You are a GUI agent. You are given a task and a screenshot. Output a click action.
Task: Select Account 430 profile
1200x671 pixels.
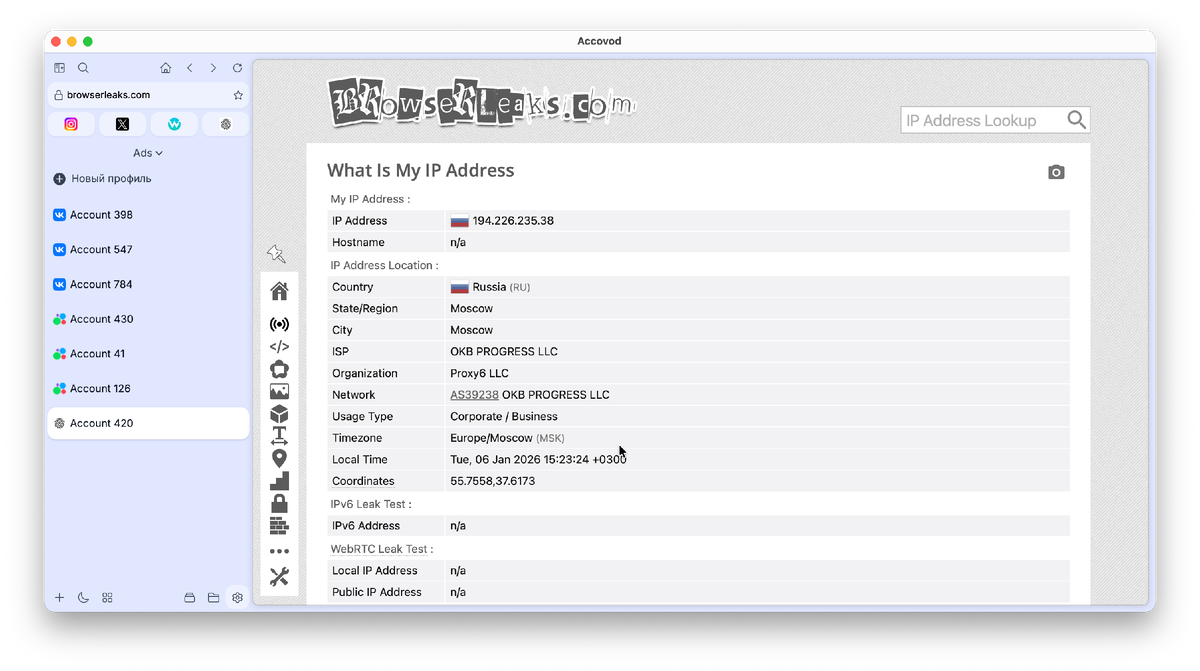[148, 319]
